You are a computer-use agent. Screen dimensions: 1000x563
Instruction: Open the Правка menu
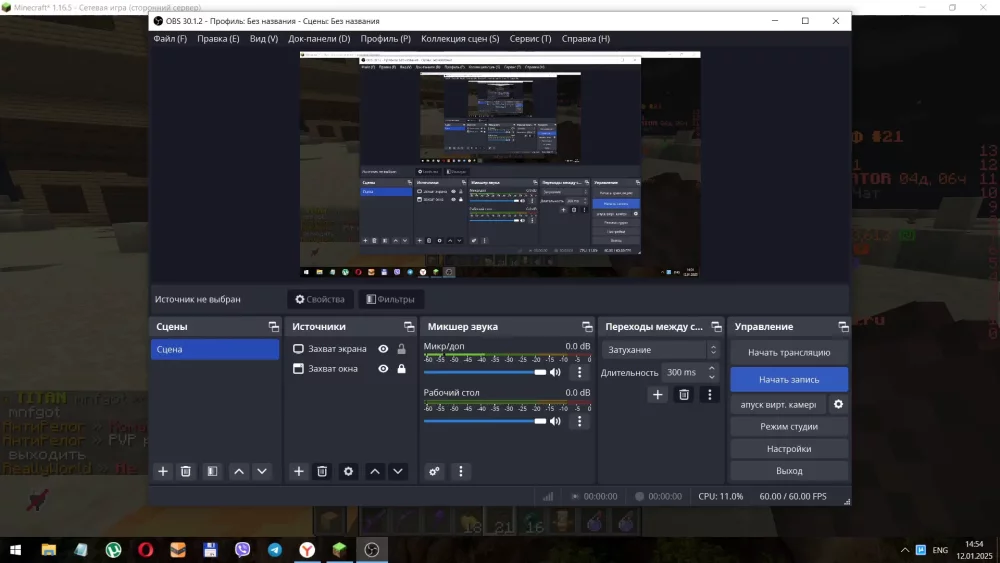coord(218,38)
